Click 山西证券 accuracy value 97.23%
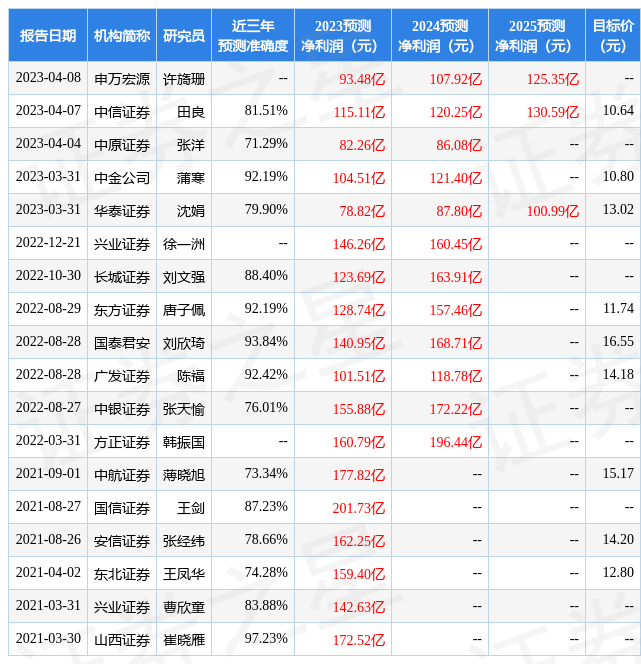 pyautogui.click(x=266, y=639)
